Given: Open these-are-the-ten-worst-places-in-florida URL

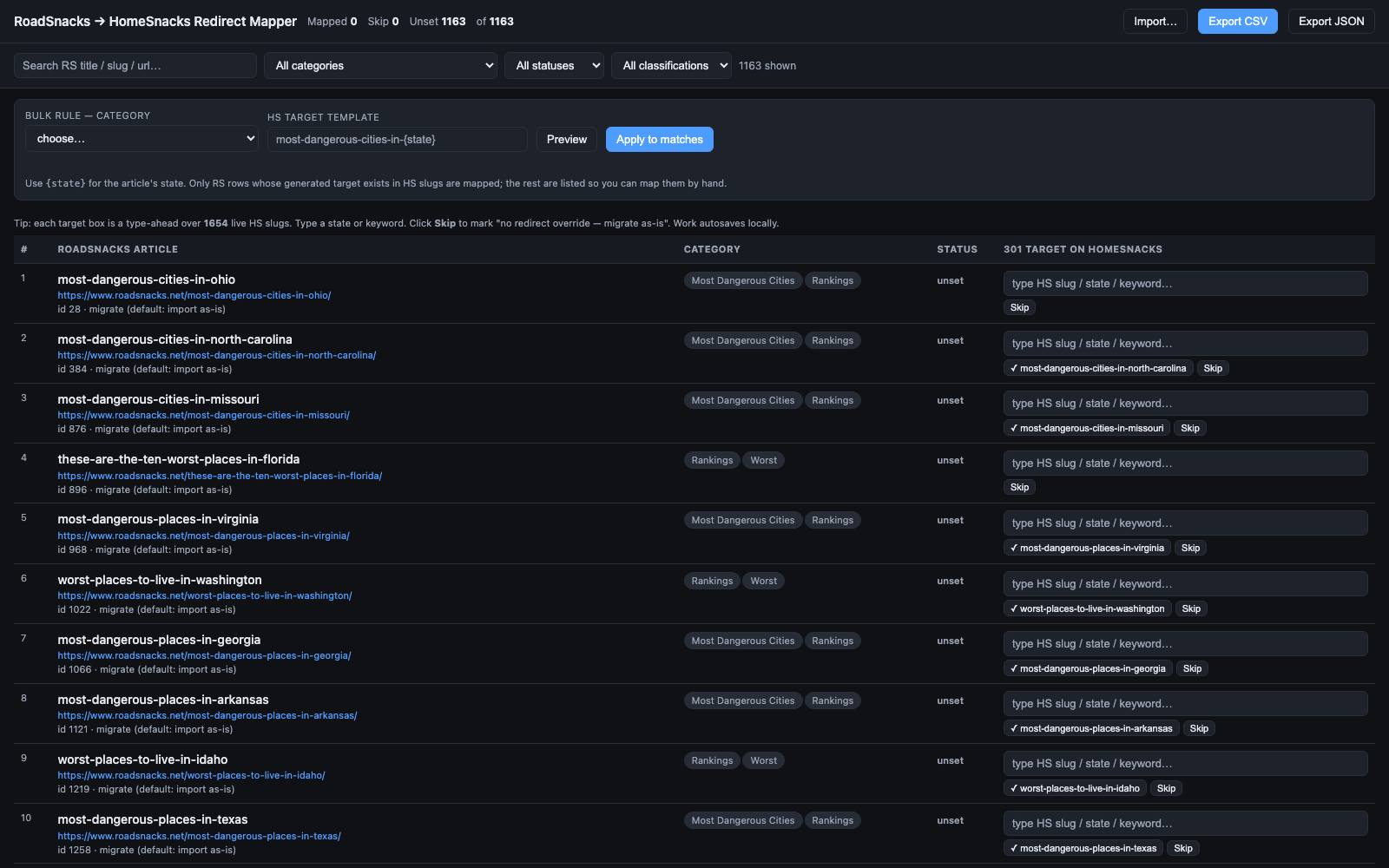Looking at the screenshot, I should point(220,477).
